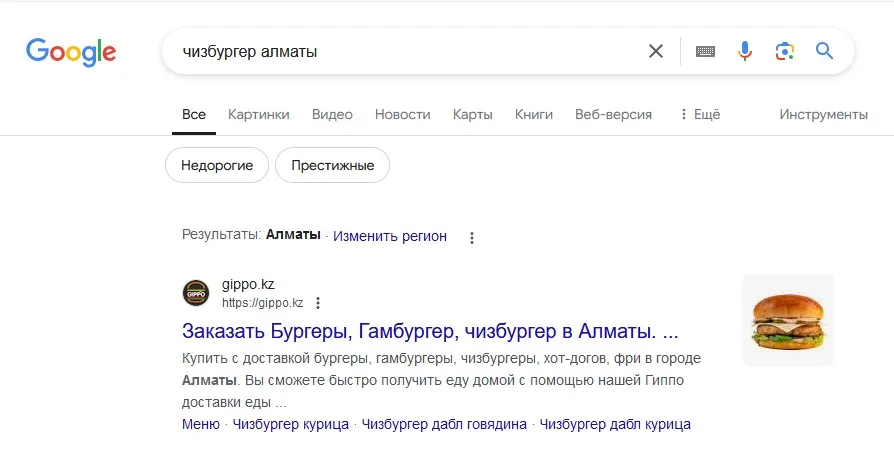Click Изменить регион link
Viewport: 894px width, 460px height.
click(x=390, y=236)
